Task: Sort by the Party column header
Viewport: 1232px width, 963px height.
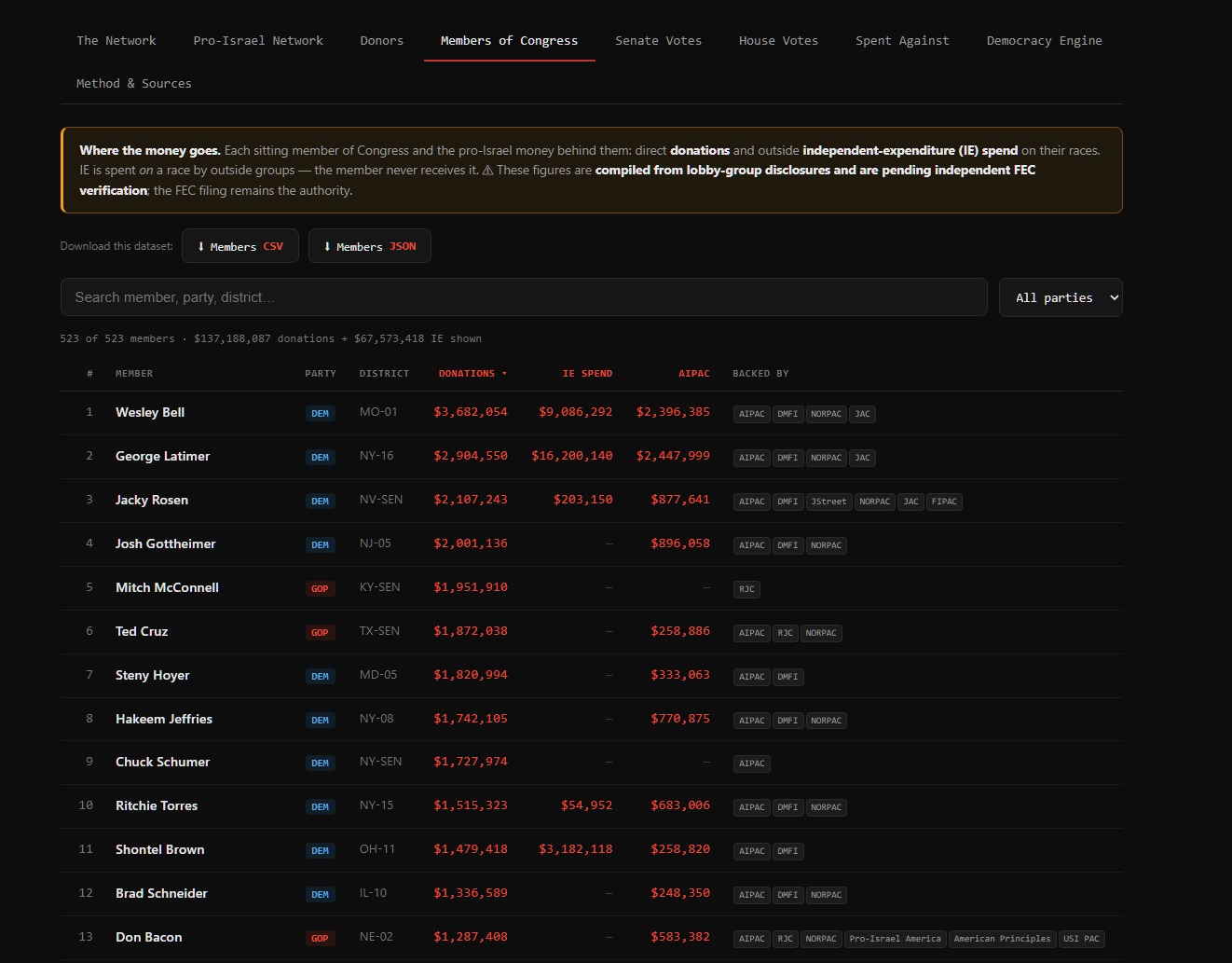Action: point(321,374)
